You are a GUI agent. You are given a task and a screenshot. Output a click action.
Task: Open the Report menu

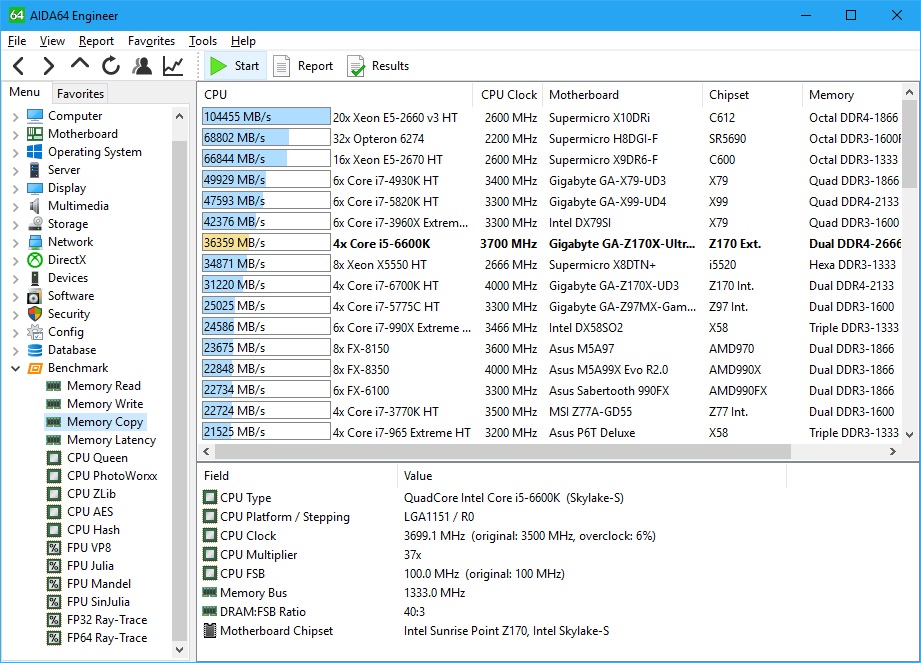pos(96,41)
